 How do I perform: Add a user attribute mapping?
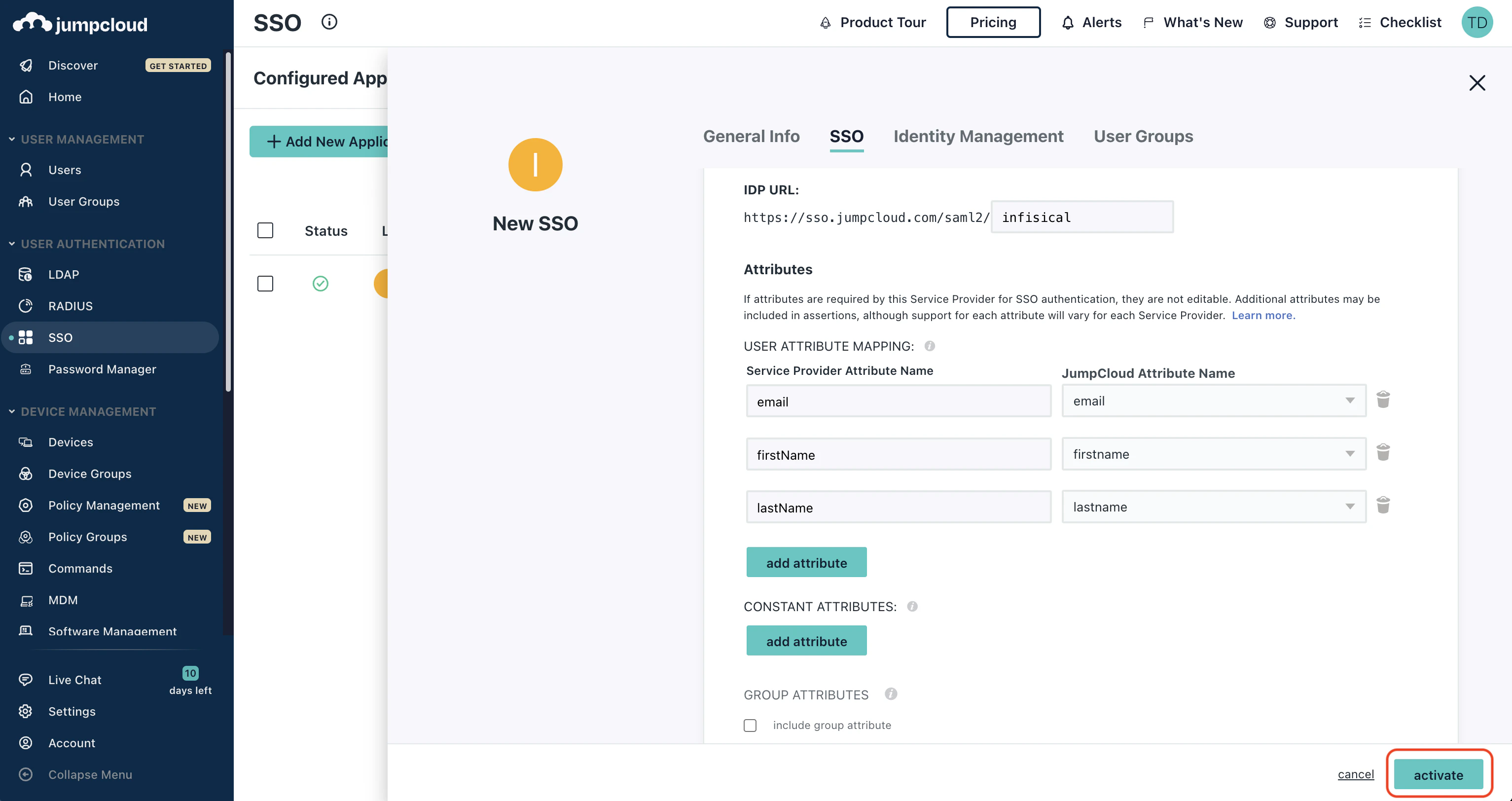806,563
